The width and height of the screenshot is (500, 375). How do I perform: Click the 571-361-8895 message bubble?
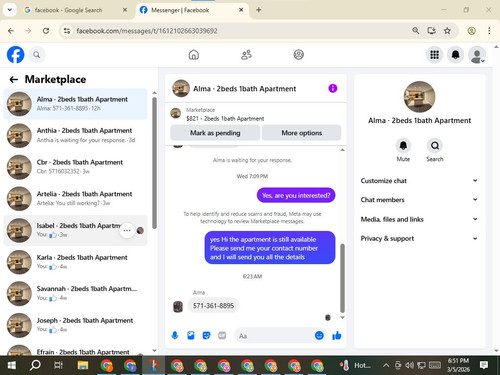[x=213, y=306]
